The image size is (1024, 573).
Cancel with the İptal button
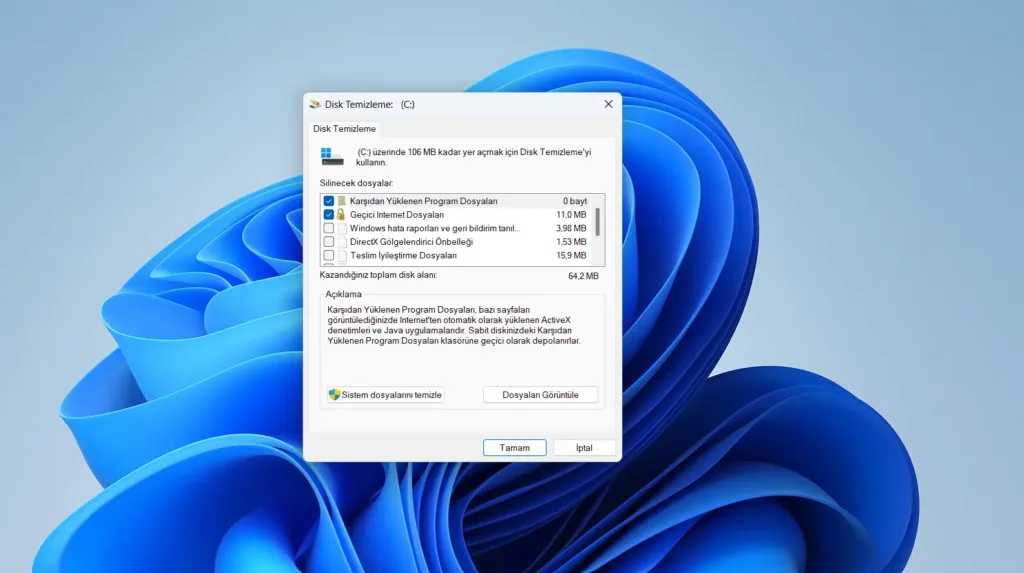coord(584,448)
